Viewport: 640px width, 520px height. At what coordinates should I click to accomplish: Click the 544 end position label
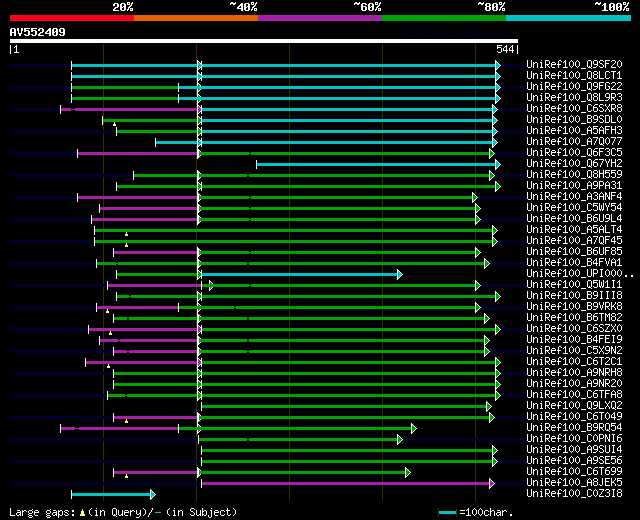pyautogui.click(x=505, y=49)
